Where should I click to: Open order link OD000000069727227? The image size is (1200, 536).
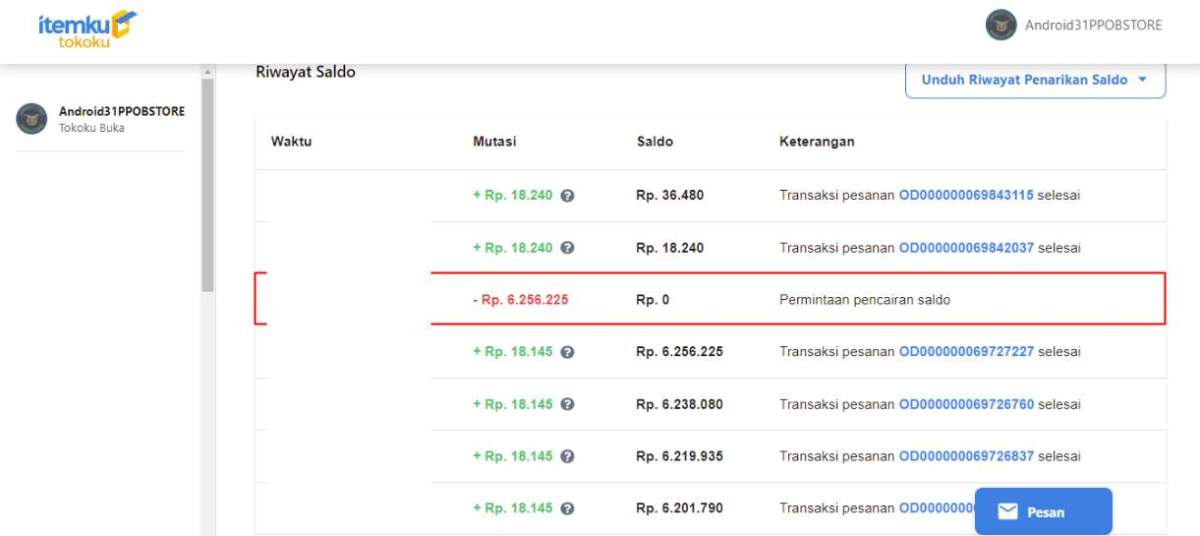[x=965, y=352]
